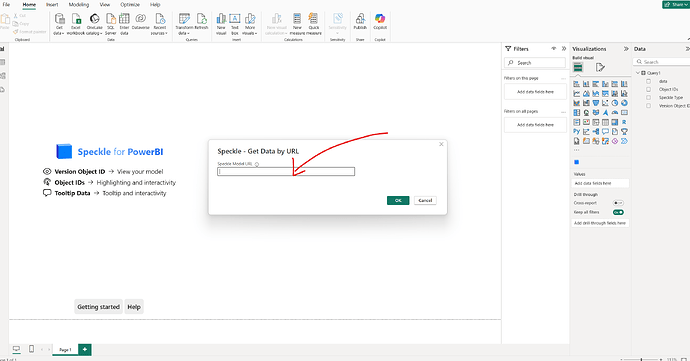Collapse the Query1 table in Data pane
The image size is (690, 361).
(x=638, y=73)
